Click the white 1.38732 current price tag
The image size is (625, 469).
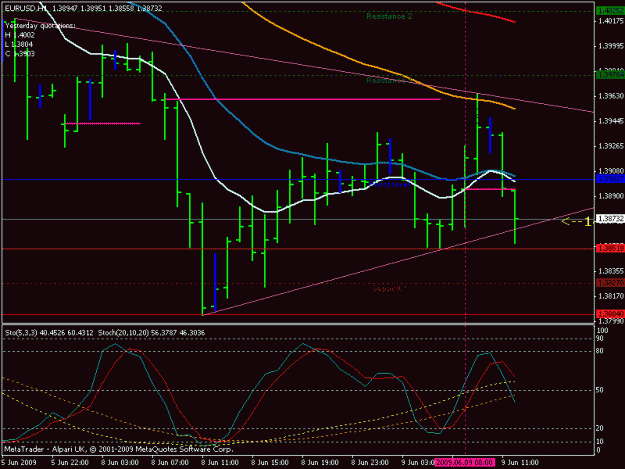tap(610, 219)
